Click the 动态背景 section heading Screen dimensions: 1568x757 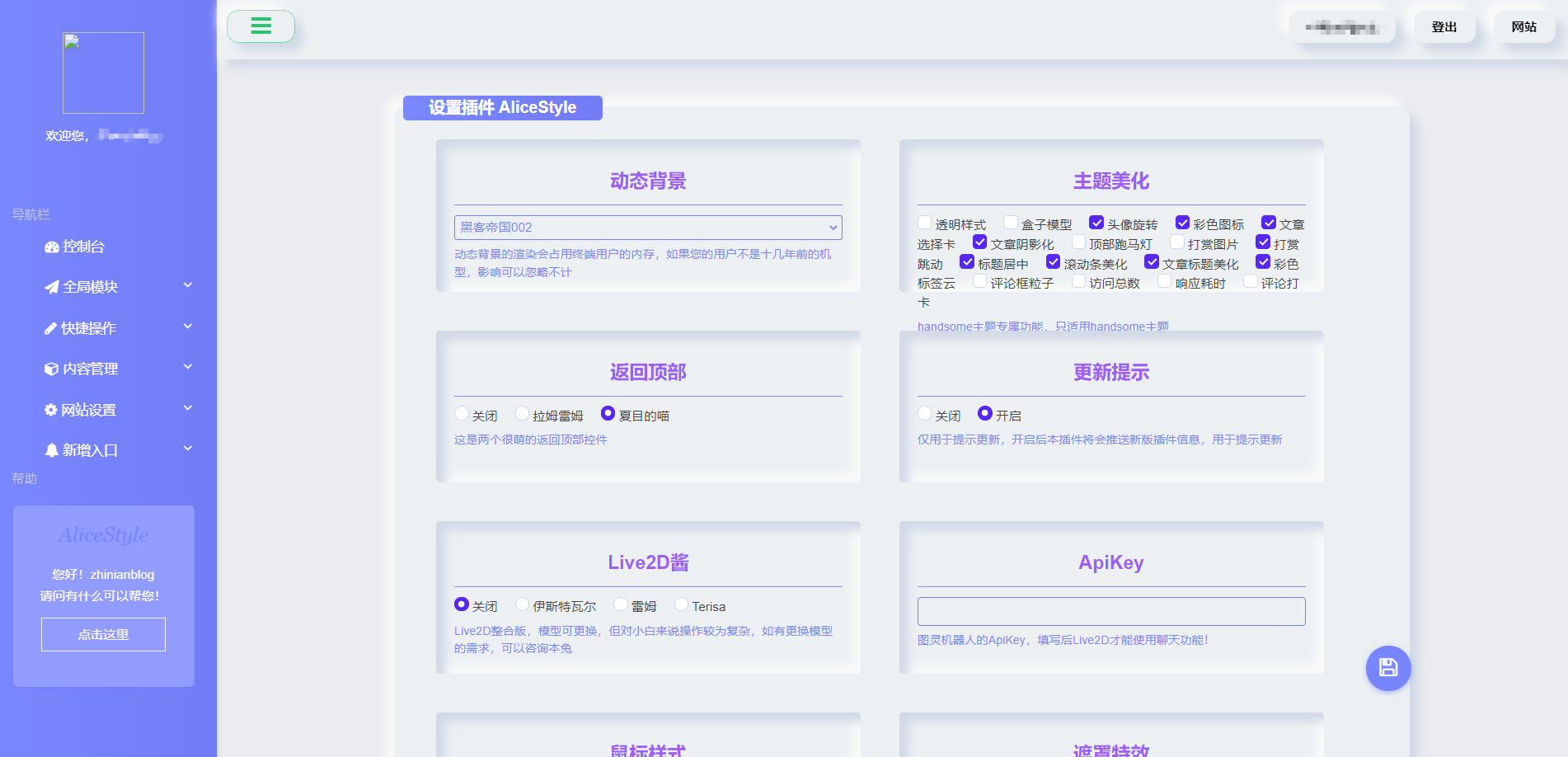[648, 181]
